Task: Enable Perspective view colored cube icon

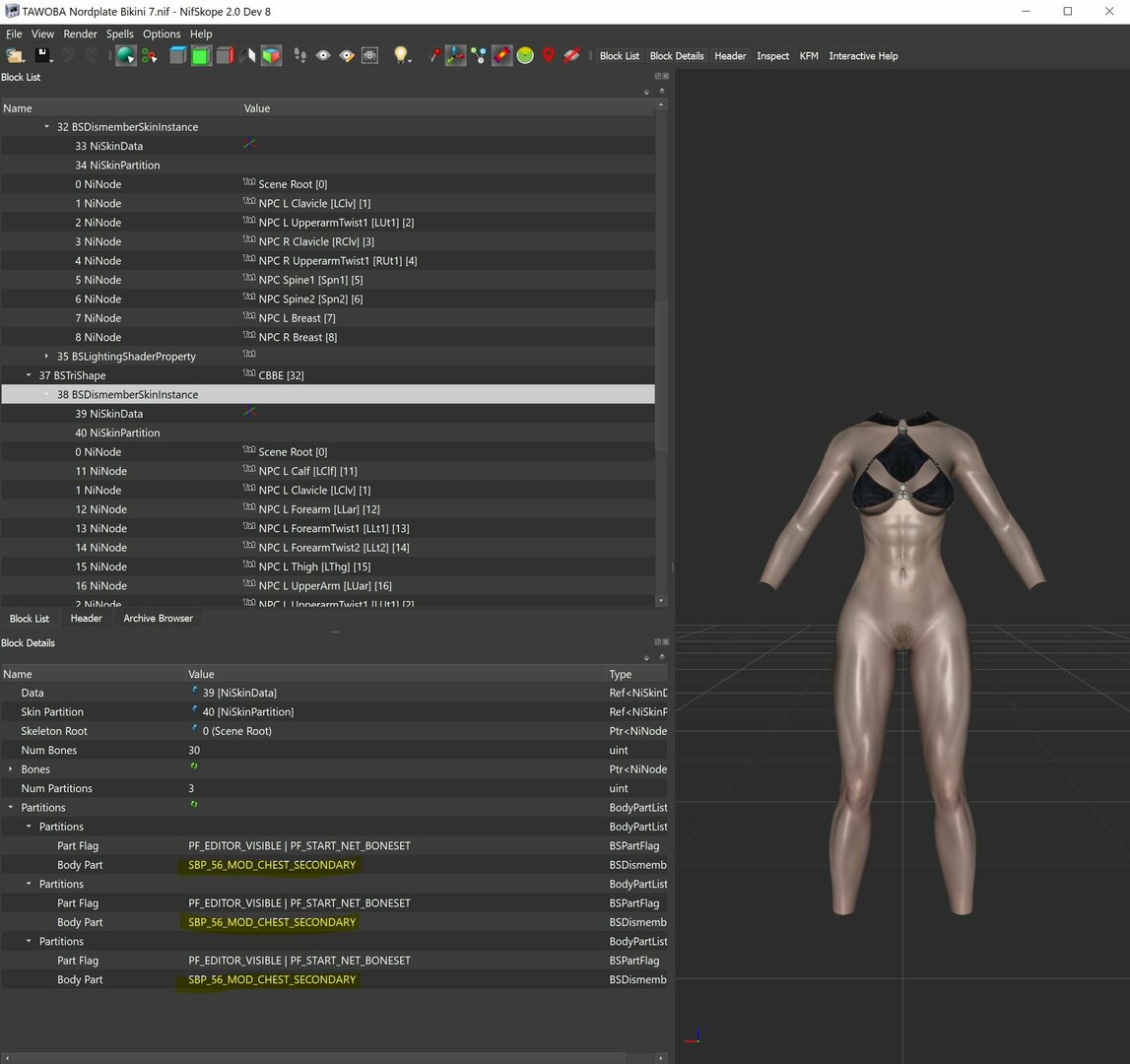Action: click(x=271, y=55)
